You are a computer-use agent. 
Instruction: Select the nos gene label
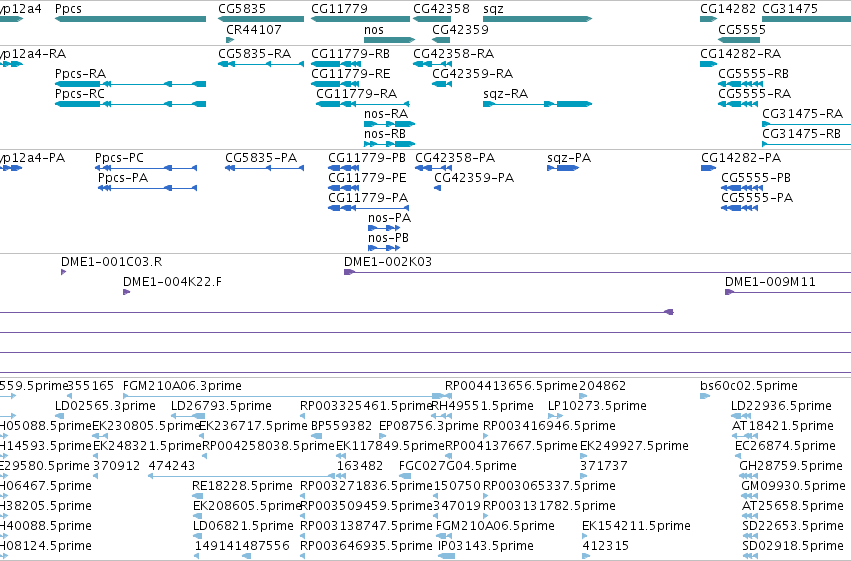[374, 30]
